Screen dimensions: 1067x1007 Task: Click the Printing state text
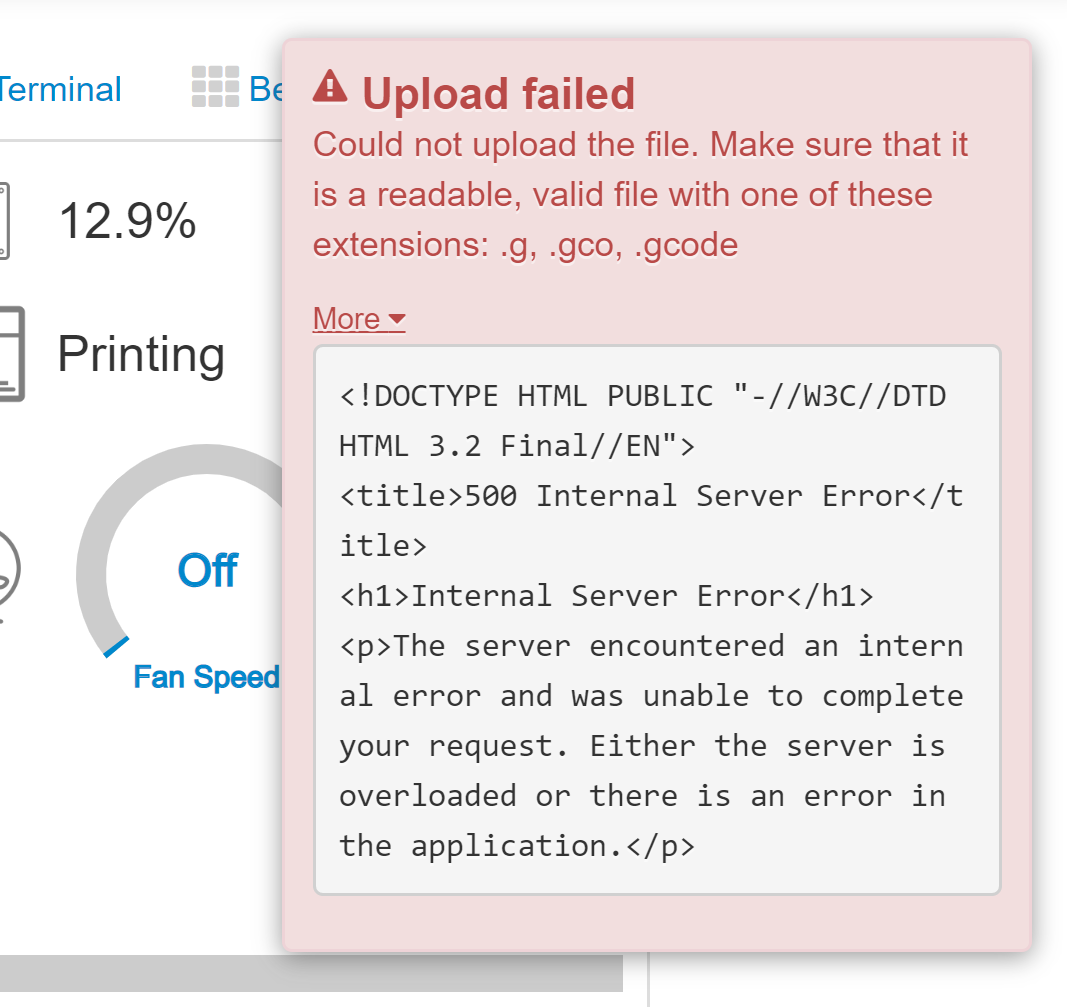(141, 353)
